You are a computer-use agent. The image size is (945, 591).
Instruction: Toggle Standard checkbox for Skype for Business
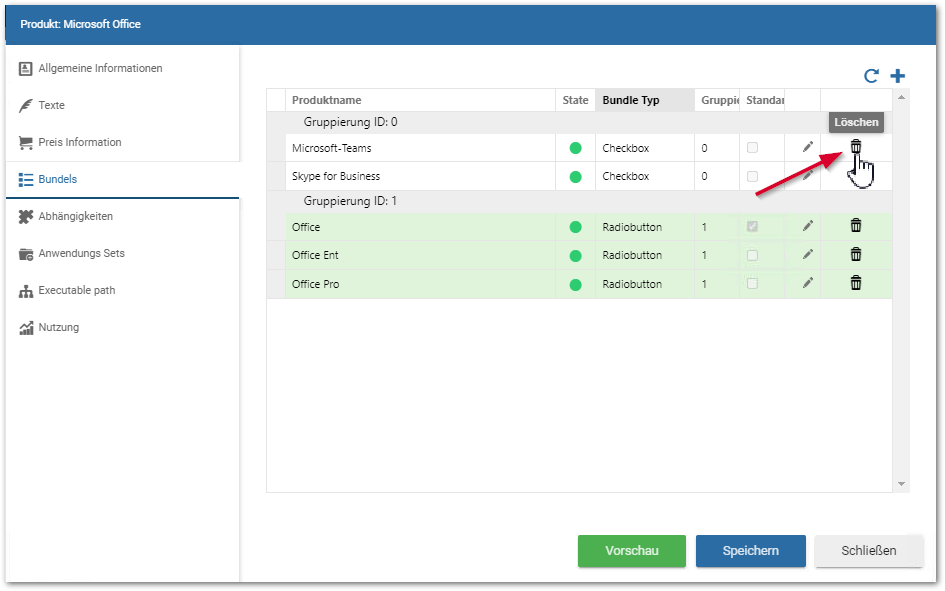point(752,177)
